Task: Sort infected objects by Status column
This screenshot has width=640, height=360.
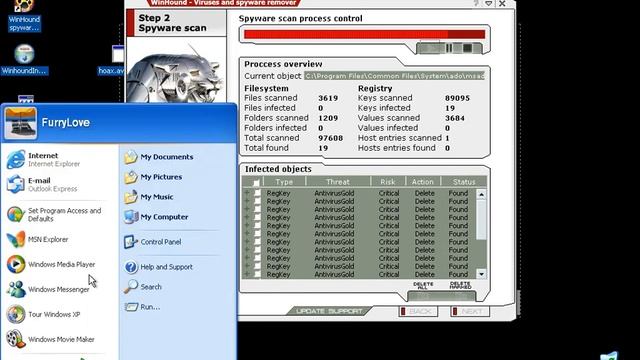Action: pos(464,182)
